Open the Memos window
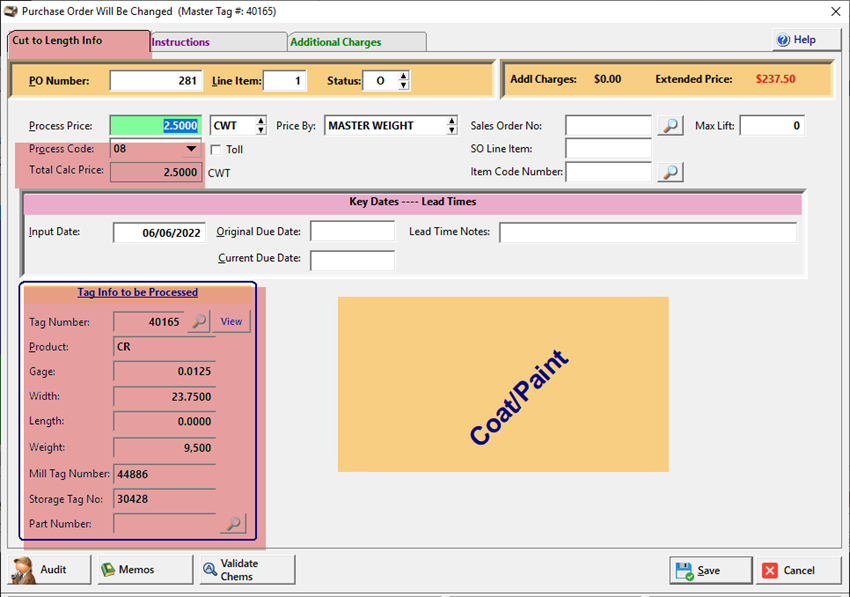The width and height of the screenshot is (850, 597). coord(145,569)
